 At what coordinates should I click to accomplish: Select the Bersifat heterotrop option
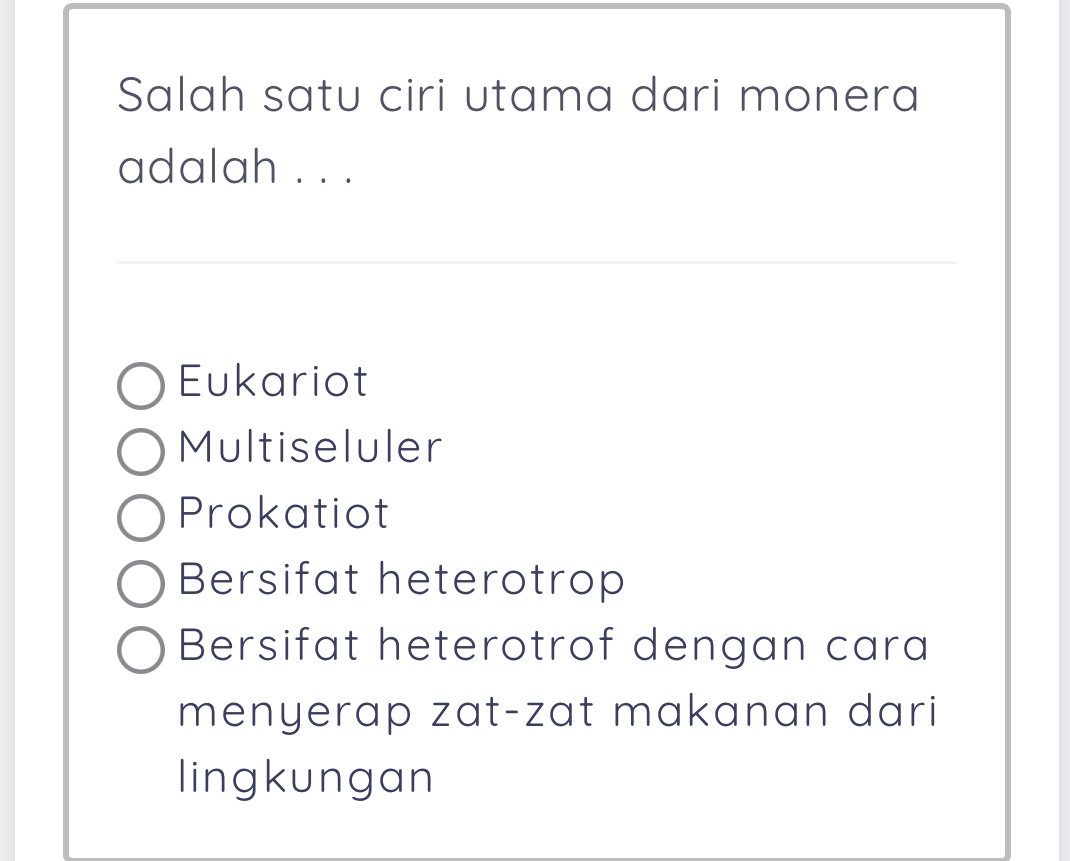pos(140,584)
